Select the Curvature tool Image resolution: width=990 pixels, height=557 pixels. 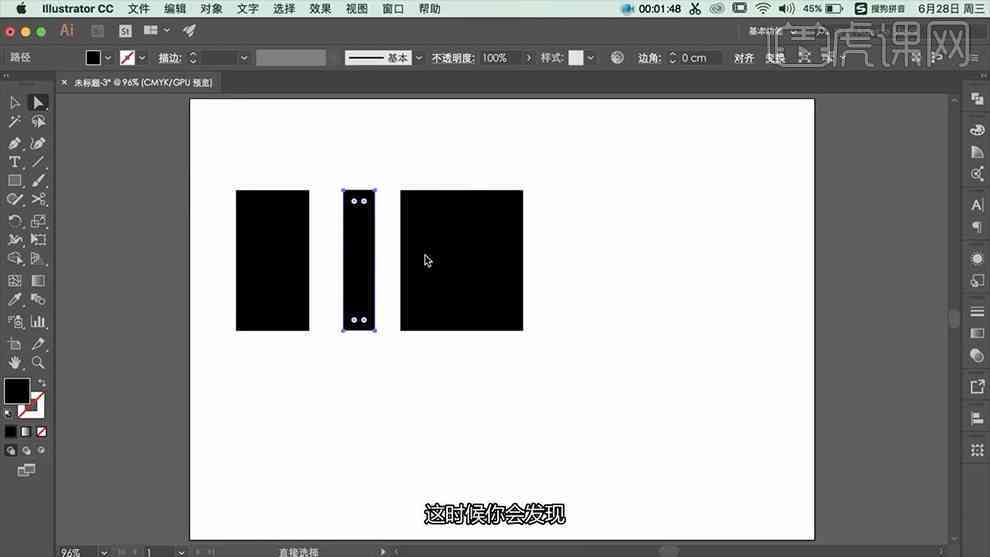[38, 143]
